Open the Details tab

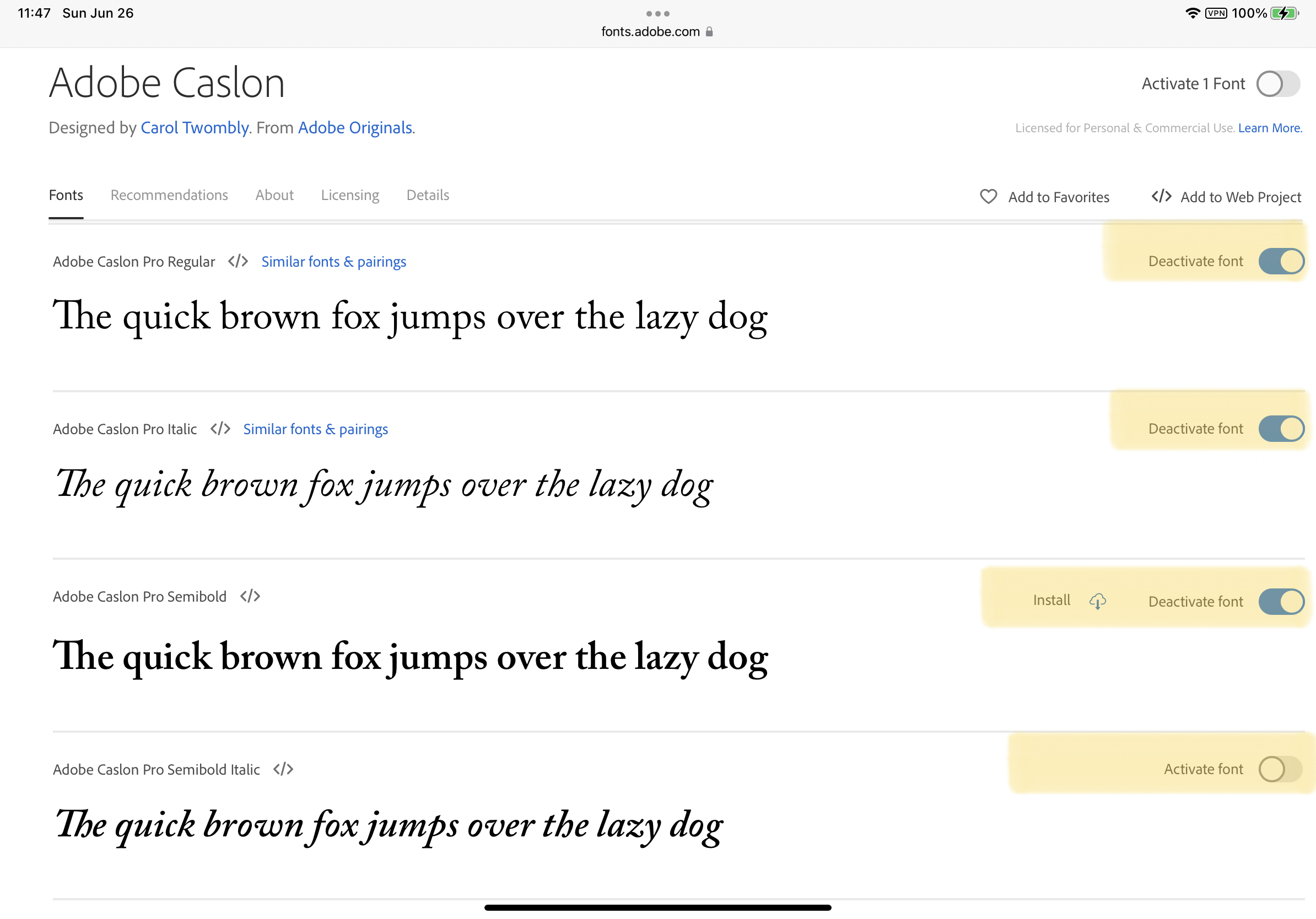point(428,195)
